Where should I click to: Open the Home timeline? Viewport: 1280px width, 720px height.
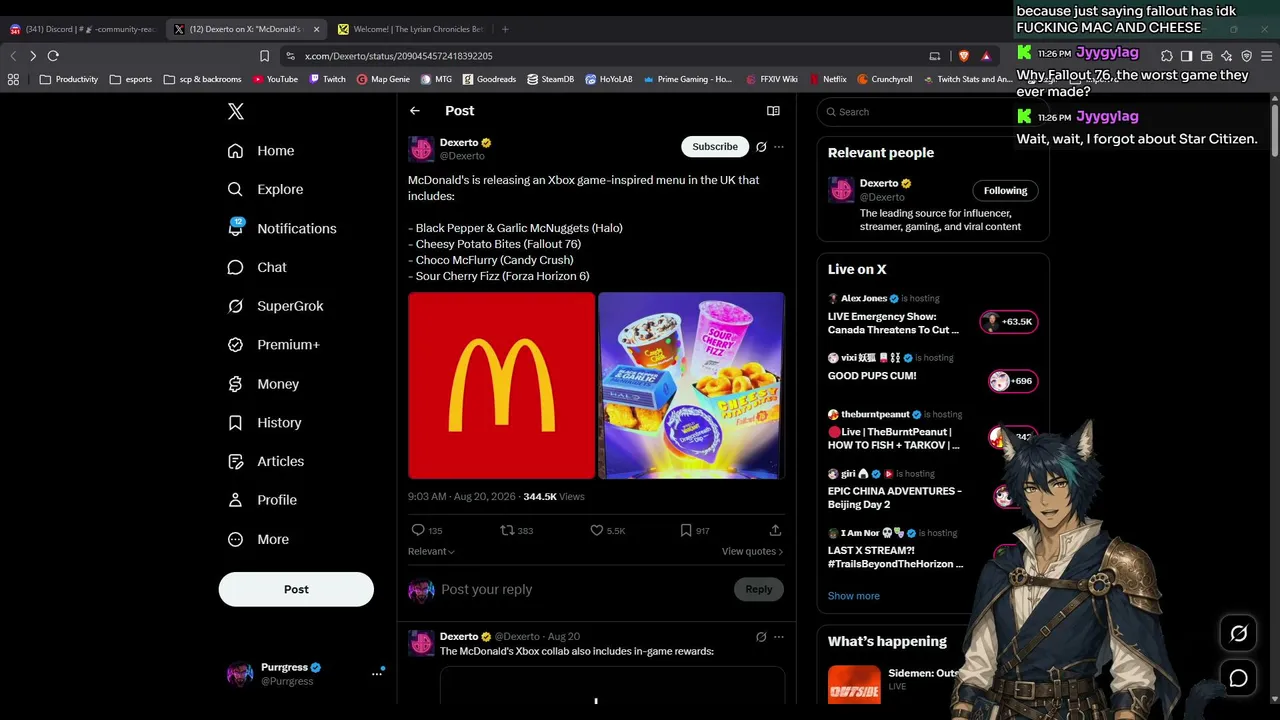[x=261, y=151]
